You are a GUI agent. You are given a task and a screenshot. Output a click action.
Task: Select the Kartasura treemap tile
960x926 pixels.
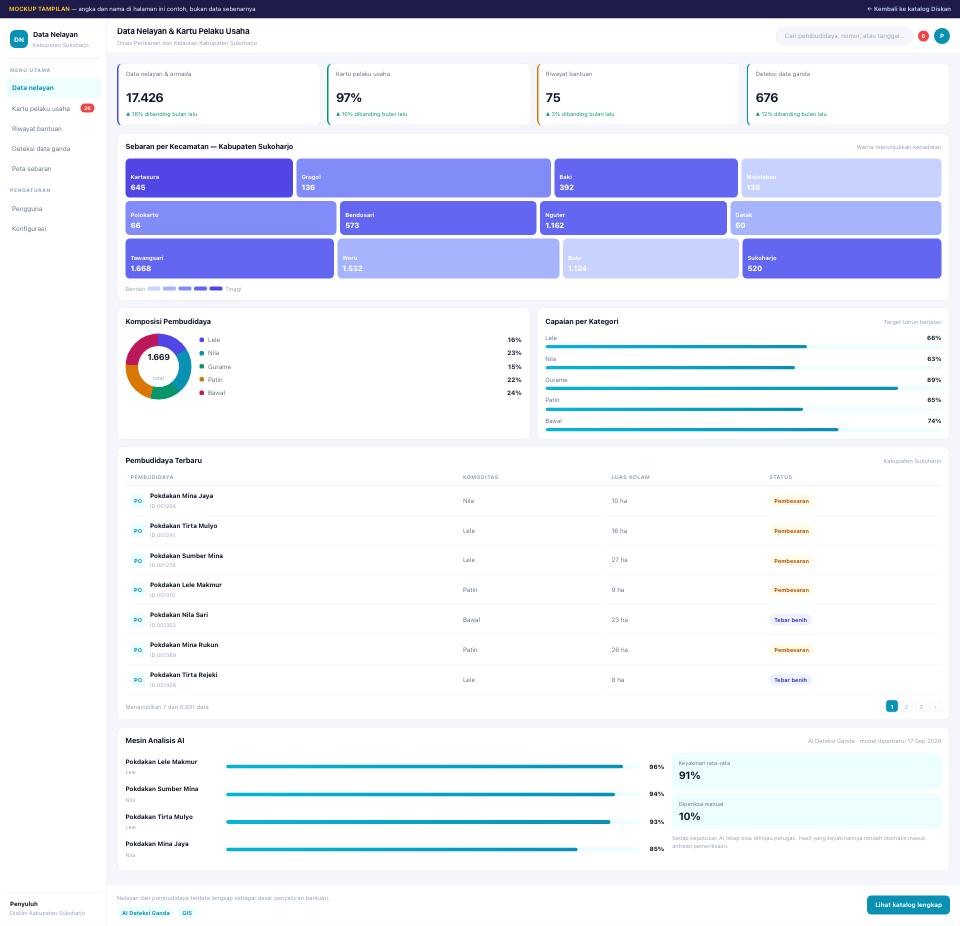(209, 178)
